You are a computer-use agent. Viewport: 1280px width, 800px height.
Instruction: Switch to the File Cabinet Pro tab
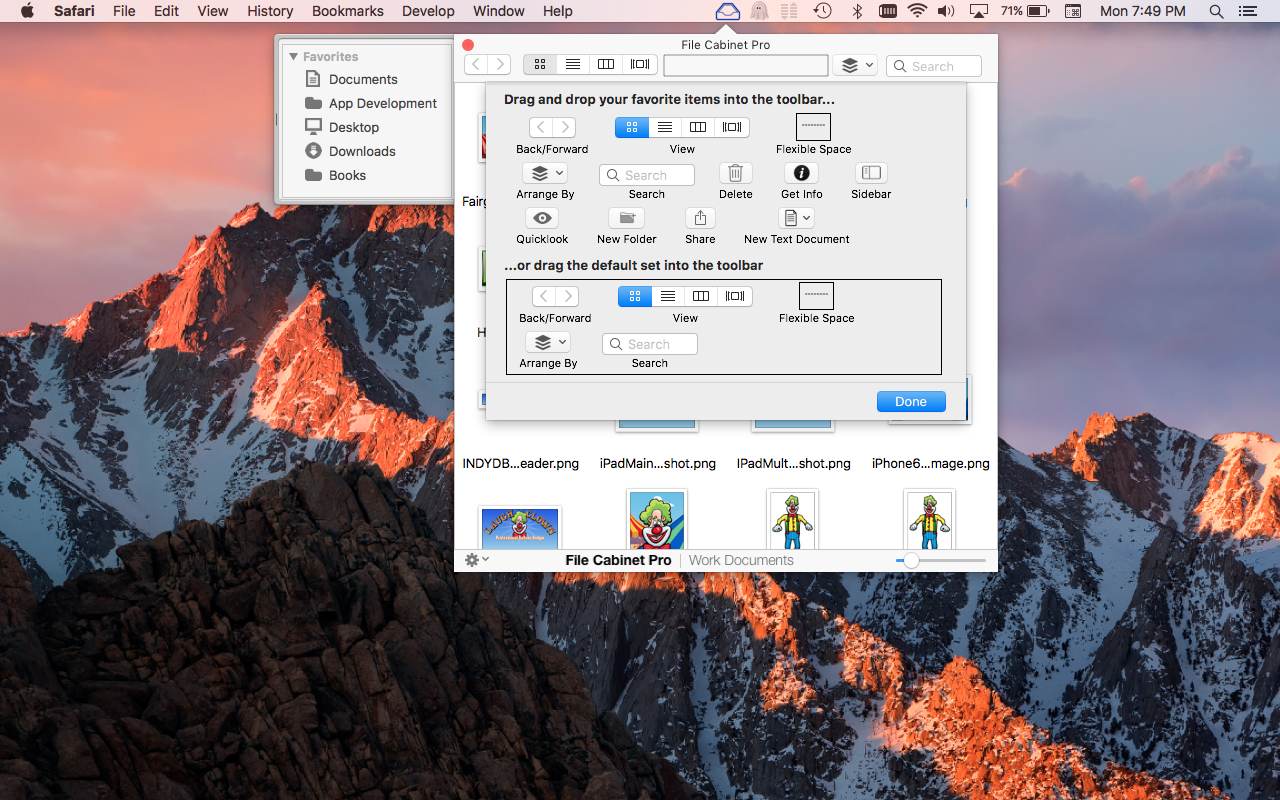(618, 560)
